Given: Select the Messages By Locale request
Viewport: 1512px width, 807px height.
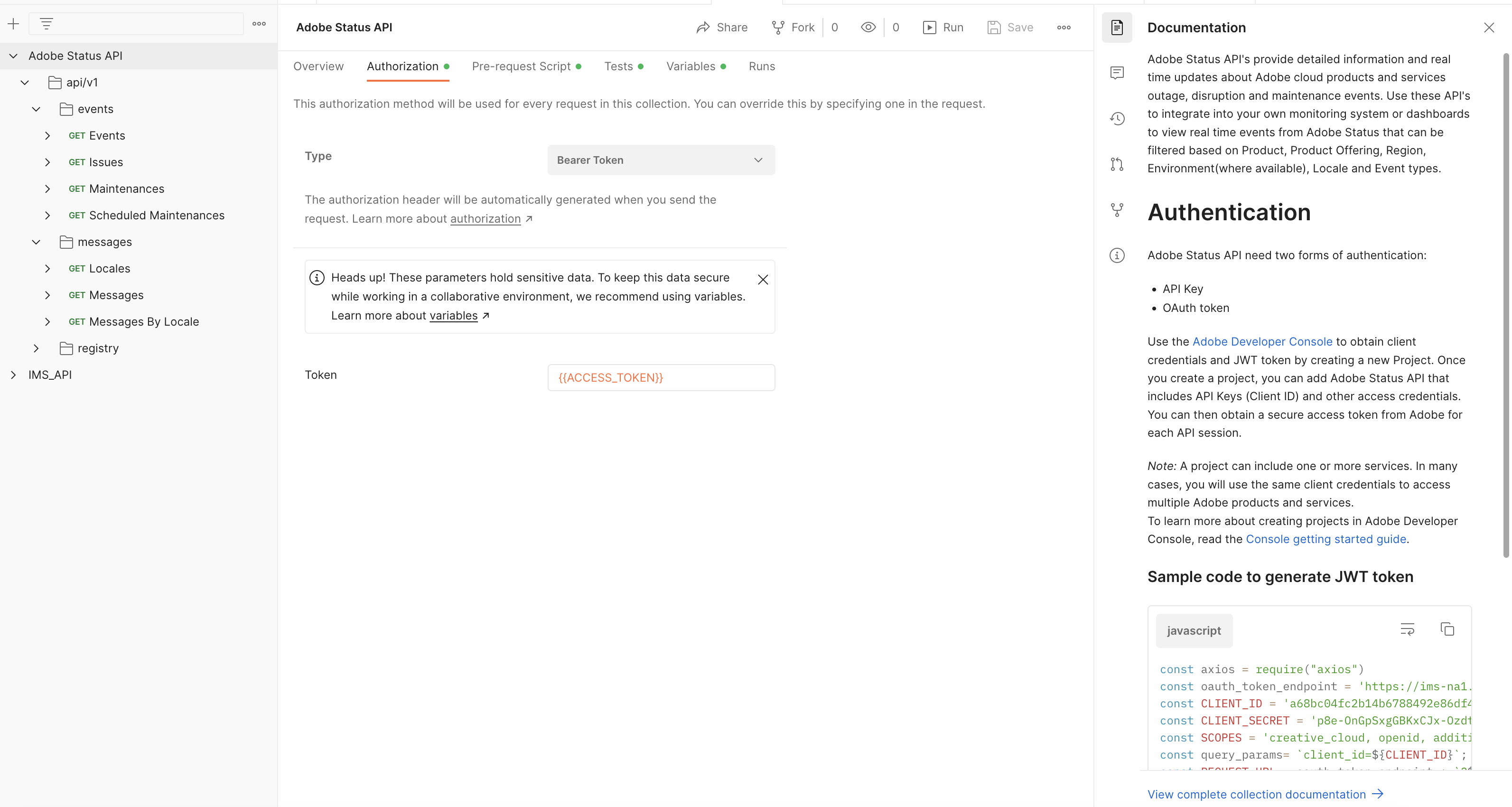Looking at the screenshot, I should (144, 322).
